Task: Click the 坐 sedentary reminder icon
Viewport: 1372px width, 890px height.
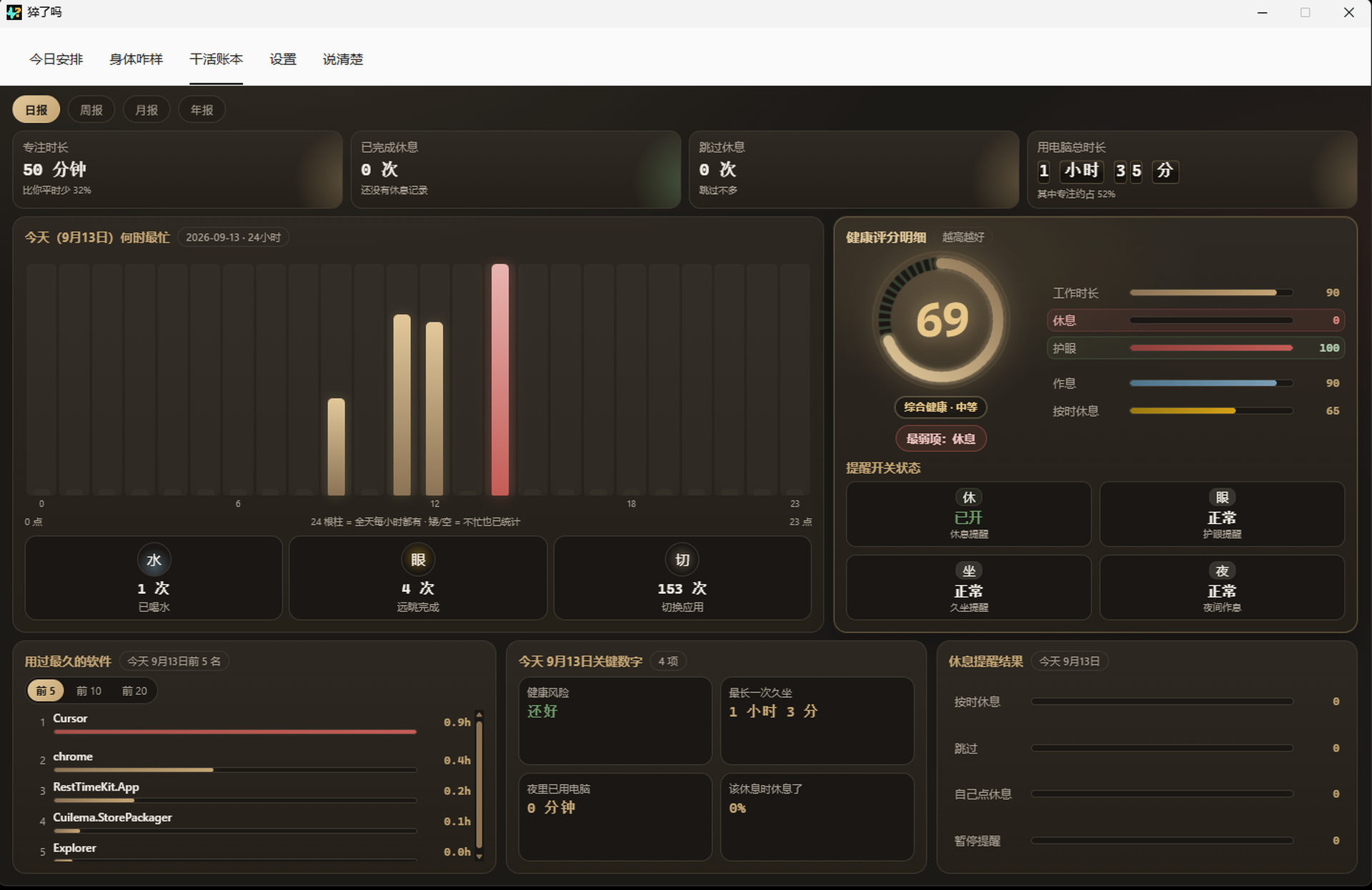Action: click(969, 571)
